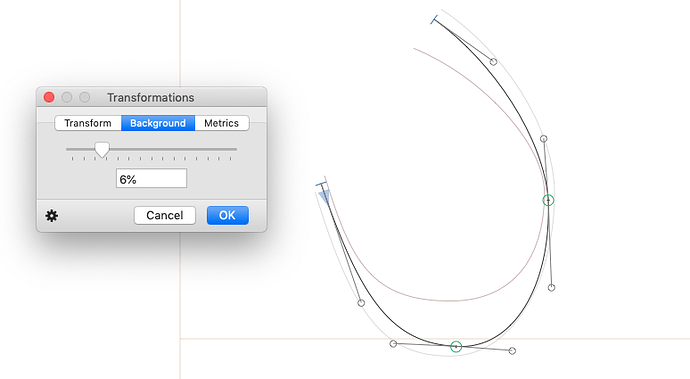Select the green smooth node near the baseline
Image resolution: width=690 pixels, height=379 pixels.
(x=456, y=346)
